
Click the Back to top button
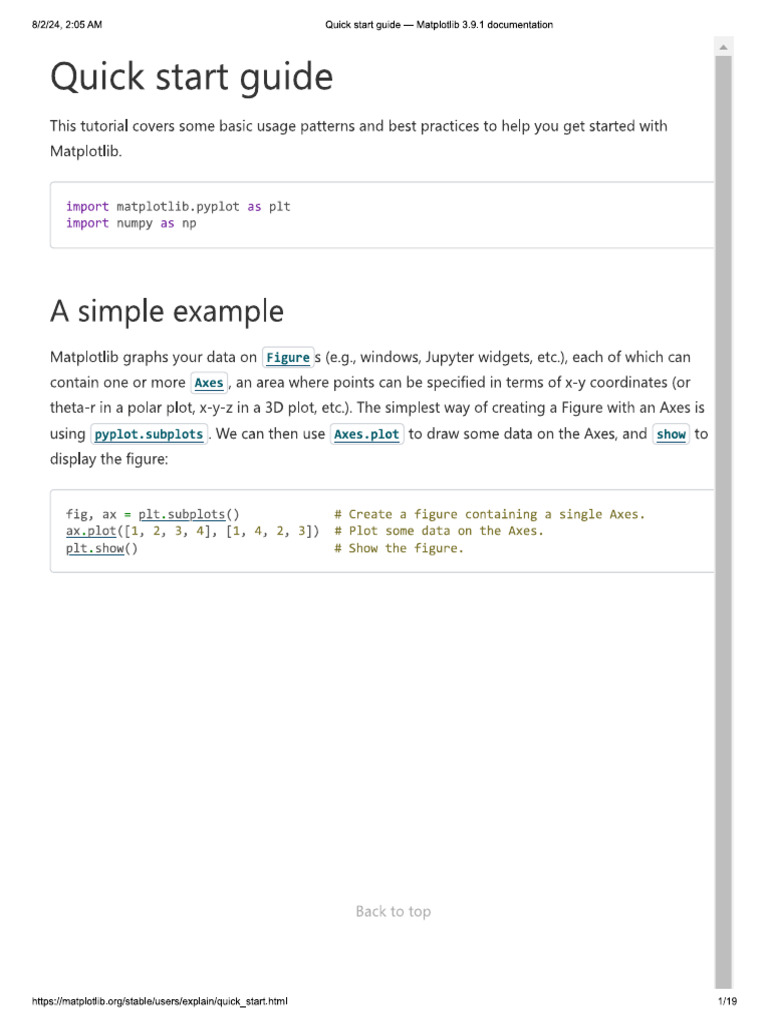tap(393, 911)
